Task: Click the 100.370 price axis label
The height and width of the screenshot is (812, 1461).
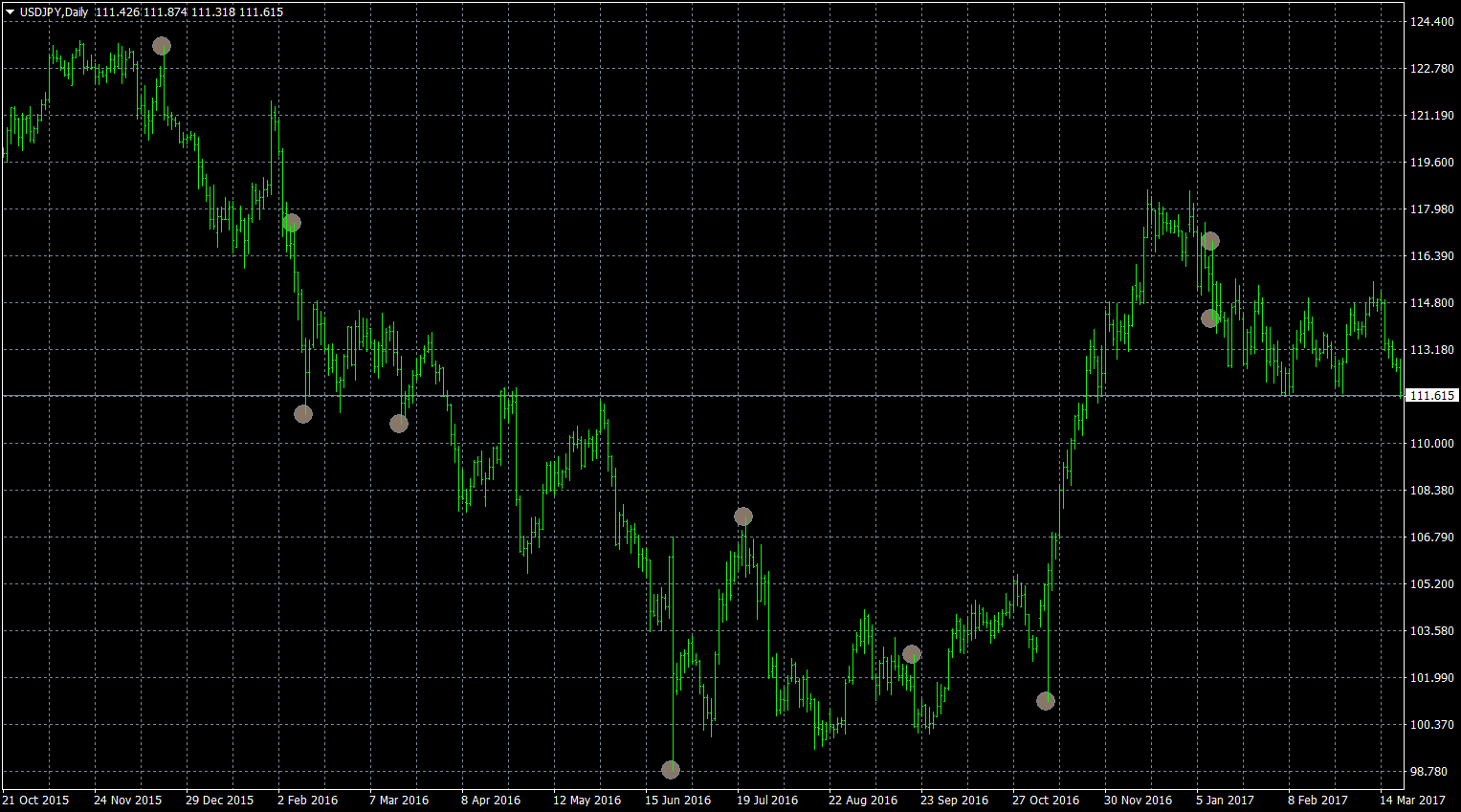Action: coord(1432,725)
